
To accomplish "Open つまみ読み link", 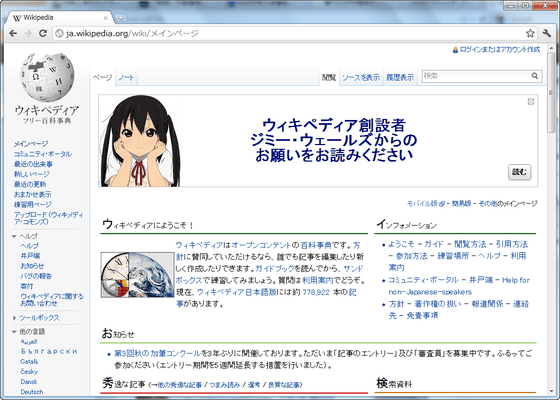I will coord(224,385).
